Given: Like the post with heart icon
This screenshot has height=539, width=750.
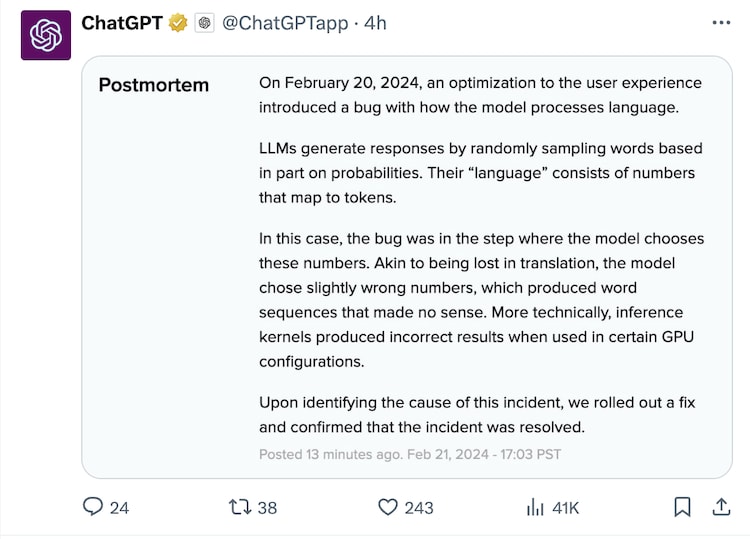Looking at the screenshot, I should [388, 507].
